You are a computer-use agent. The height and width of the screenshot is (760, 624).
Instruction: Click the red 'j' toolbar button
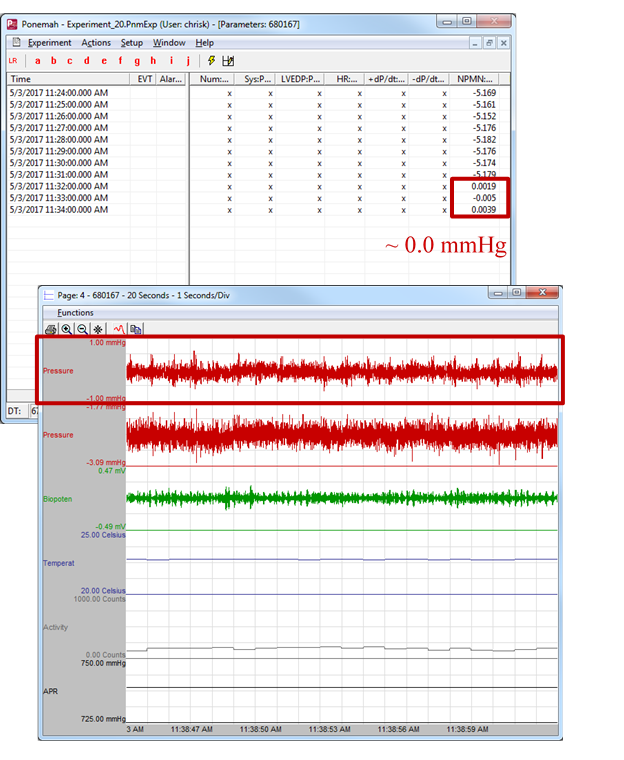[188, 61]
